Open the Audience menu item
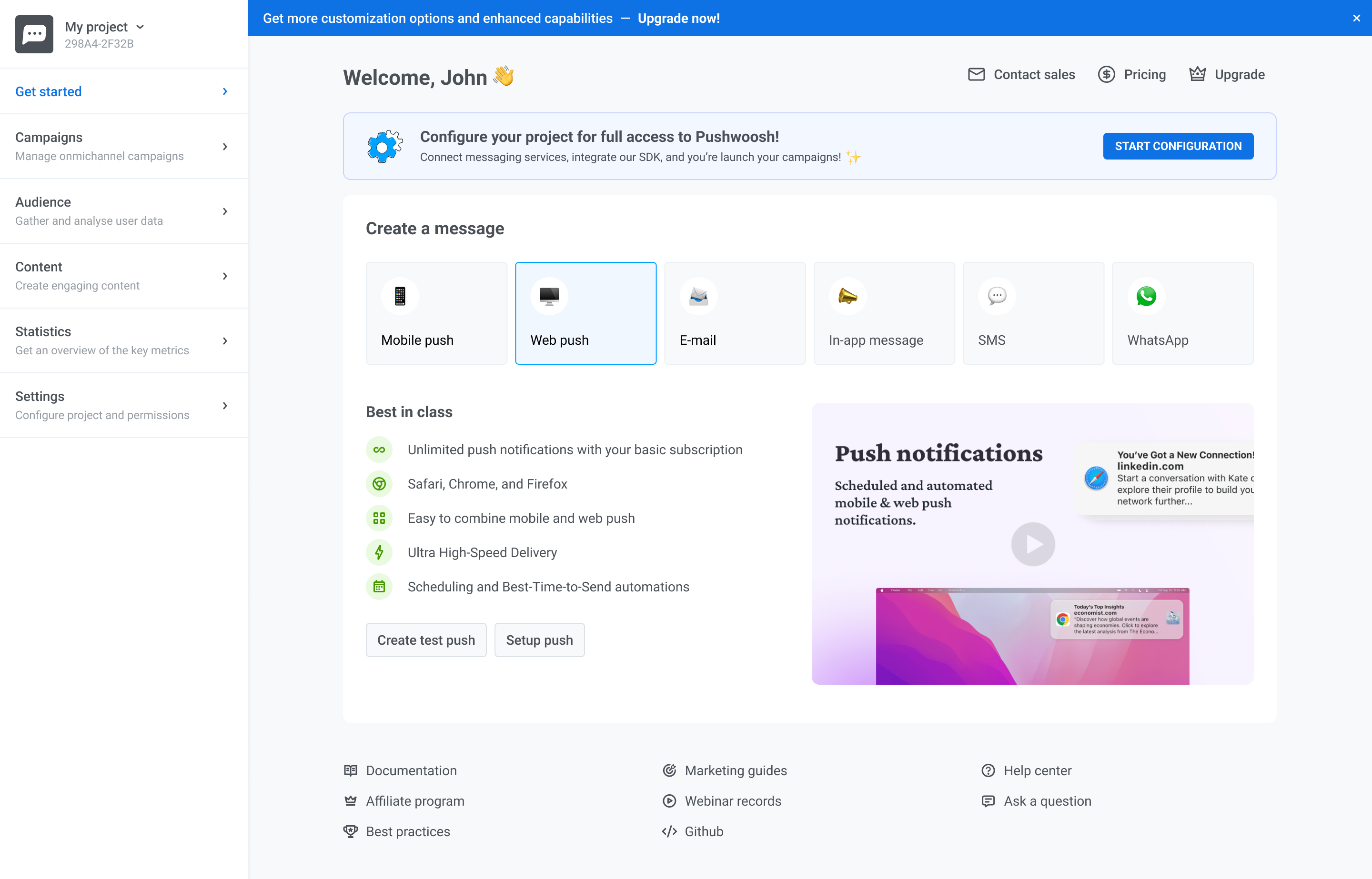1372x879 pixels. click(x=124, y=211)
